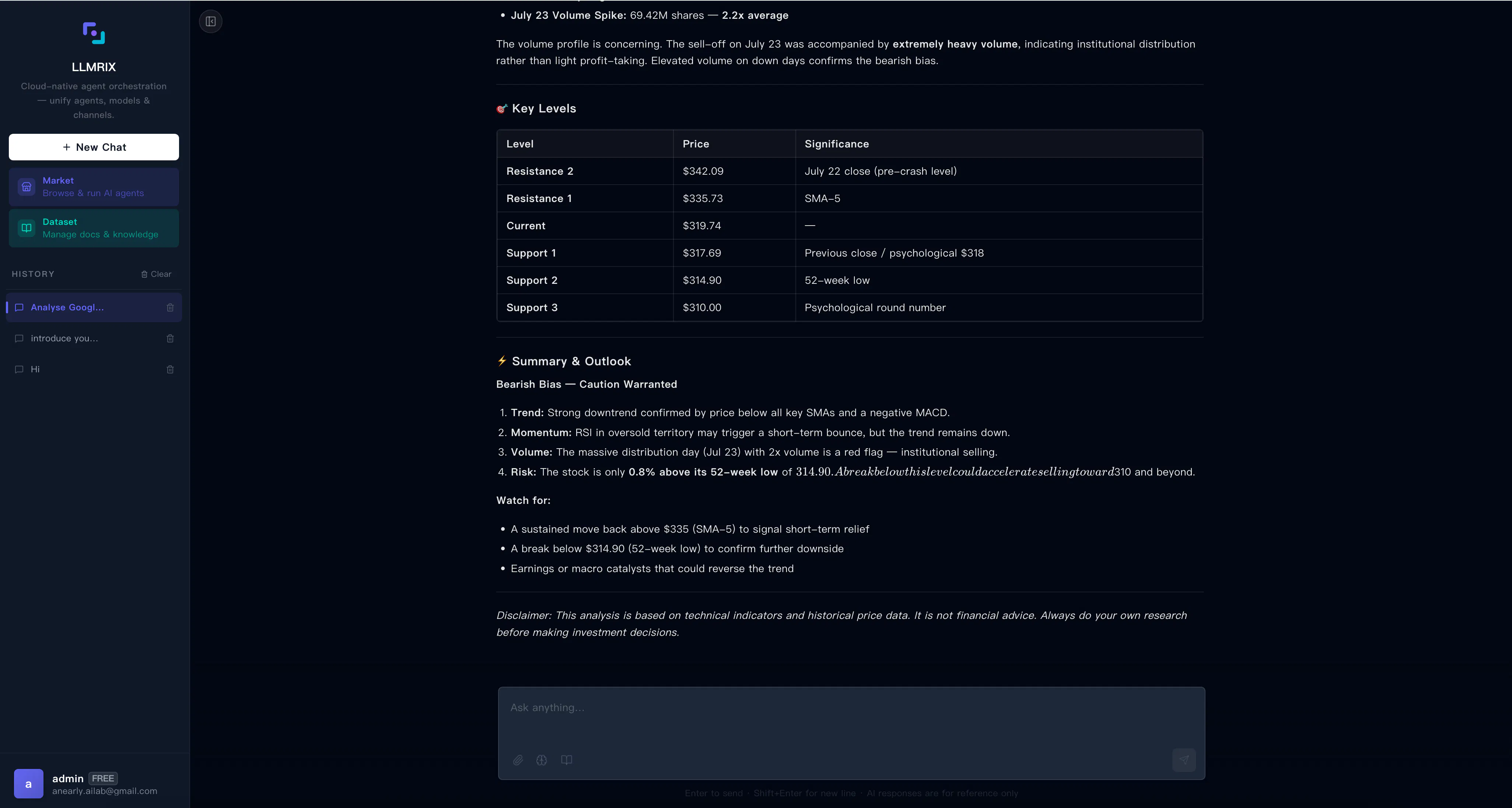This screenshot has height=808, width=1512.
Task: Open knowledge base book icon in composer
Action: (566, 760)
